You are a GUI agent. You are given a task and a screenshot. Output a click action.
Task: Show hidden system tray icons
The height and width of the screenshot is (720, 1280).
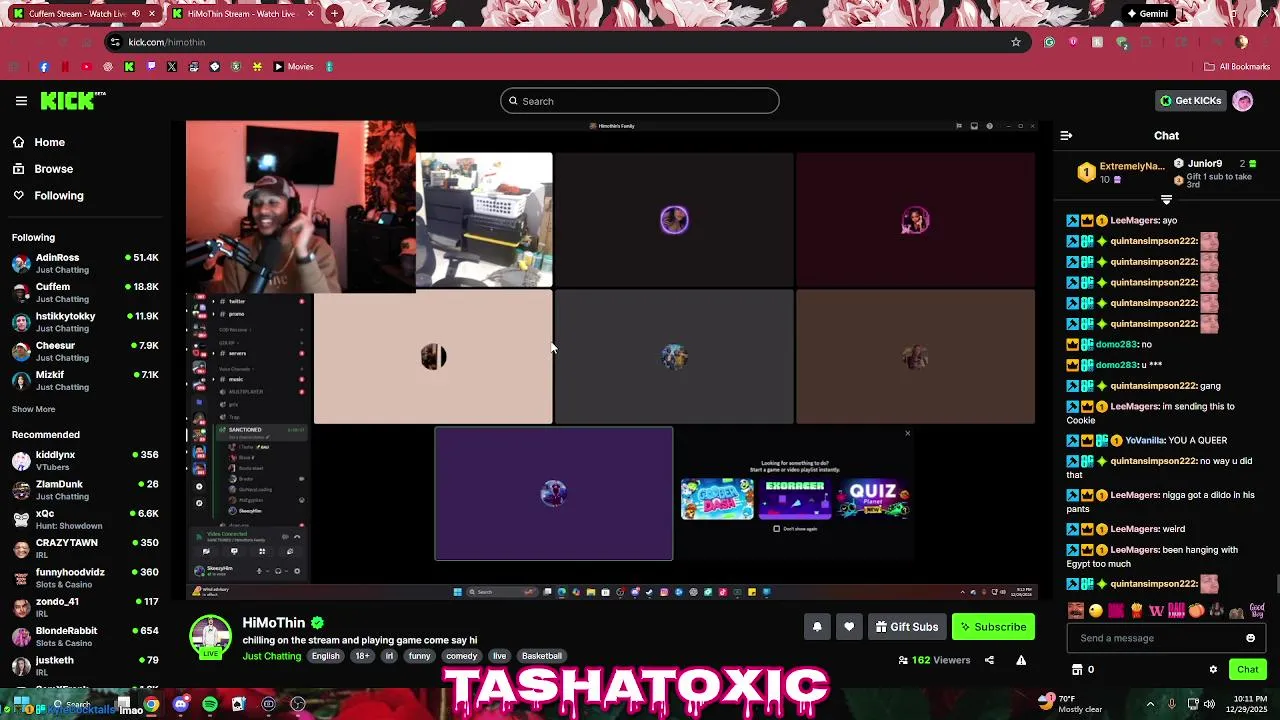(1150, 704)
